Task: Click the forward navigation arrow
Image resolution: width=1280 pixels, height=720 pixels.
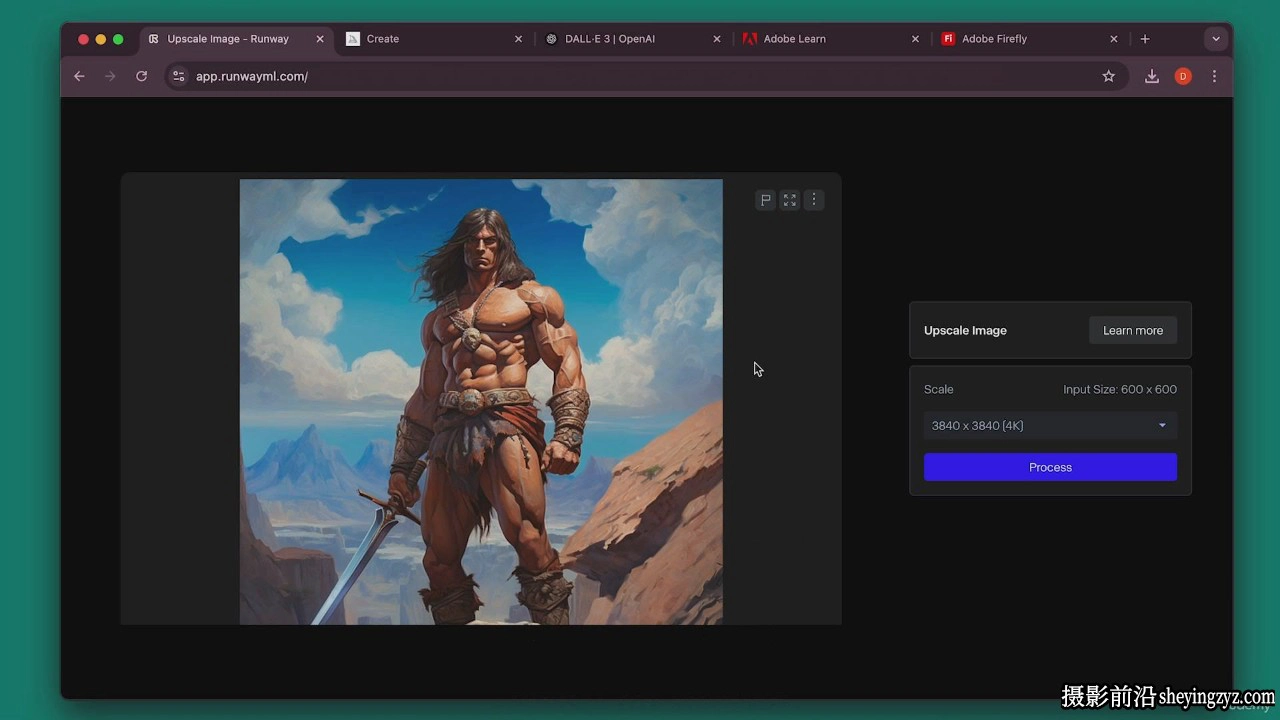Action: click(111, 76)
